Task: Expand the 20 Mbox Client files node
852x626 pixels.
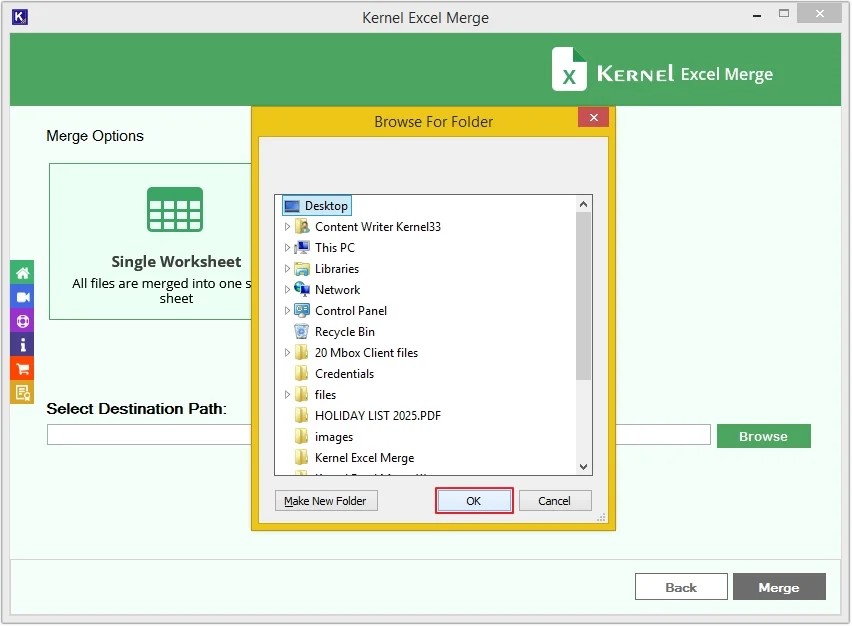Action: pyautogui.click(x=287, y=353)
